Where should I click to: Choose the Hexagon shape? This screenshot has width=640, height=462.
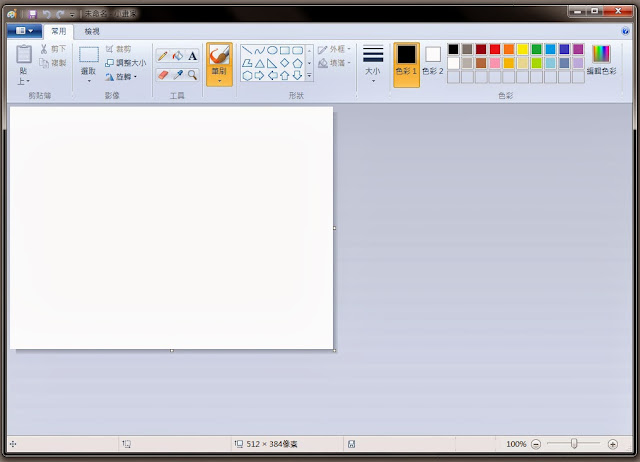tap(247, 76)
